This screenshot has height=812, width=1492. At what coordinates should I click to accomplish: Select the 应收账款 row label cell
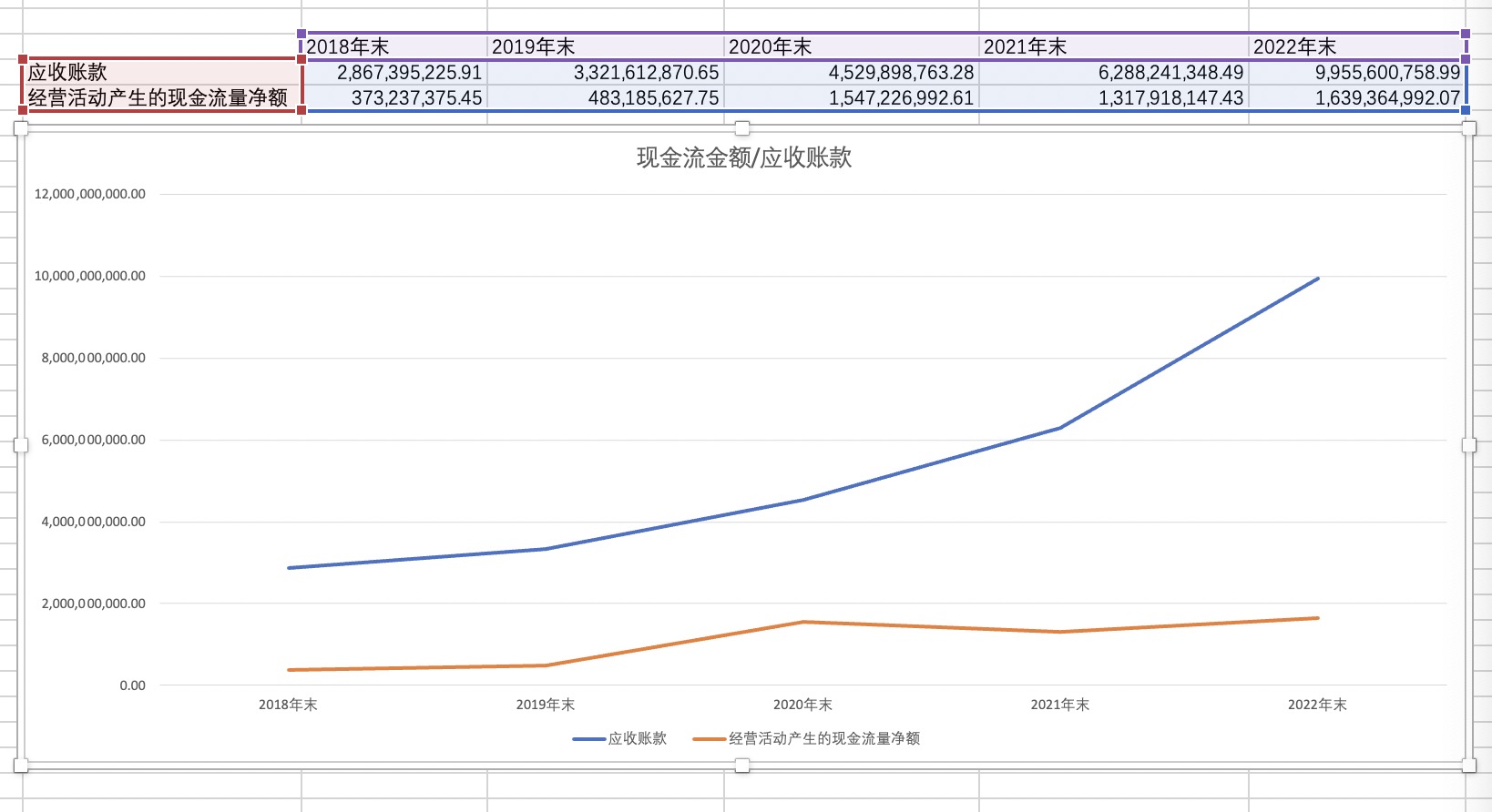[160, 73]
